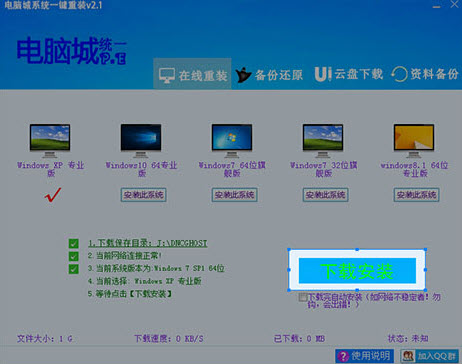Viewport: 462px width, 364px height.
Task: Click the circular arrow icon on 资料备份
Action: tap(399, 74)
